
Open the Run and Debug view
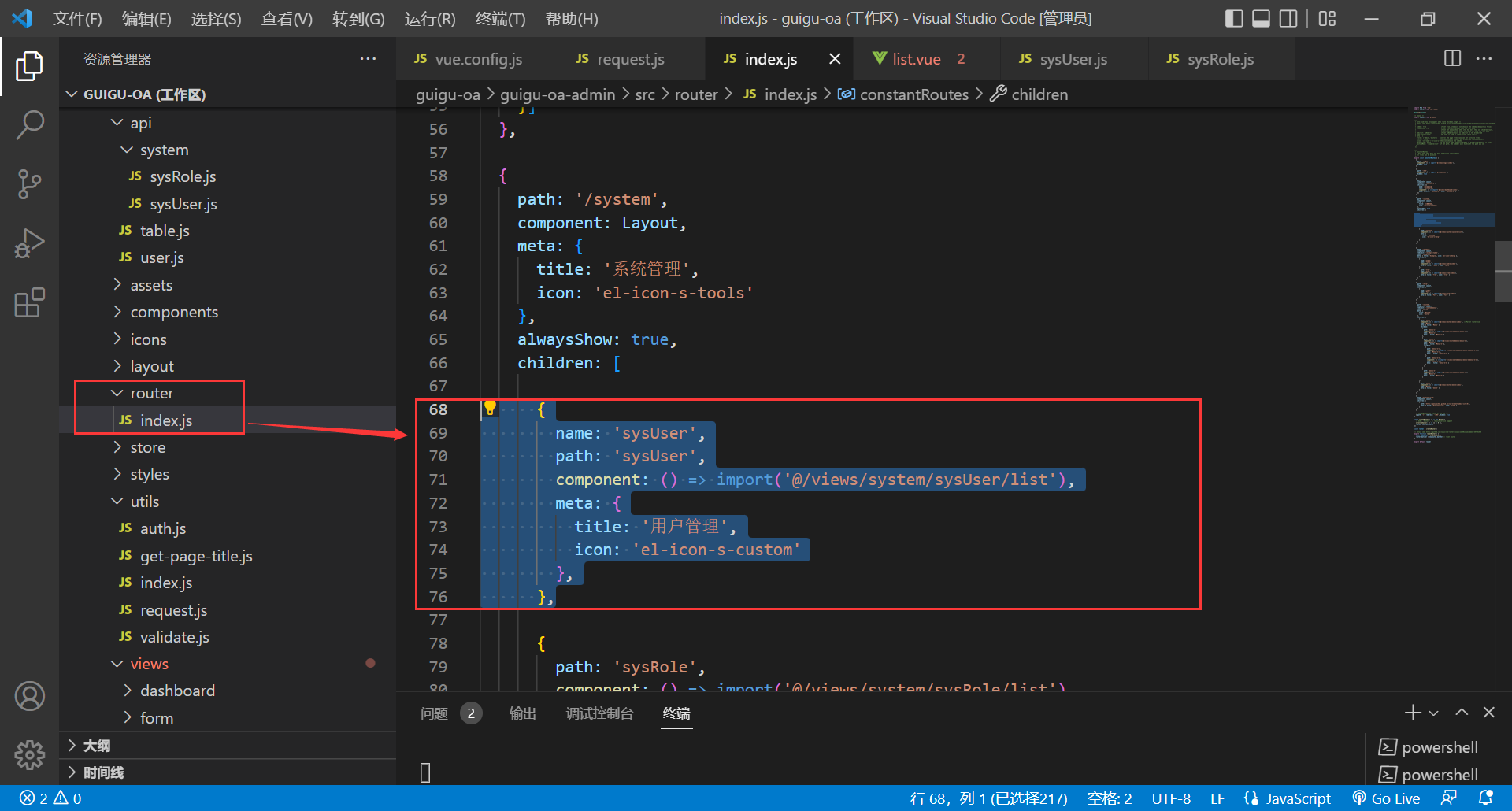29,243
